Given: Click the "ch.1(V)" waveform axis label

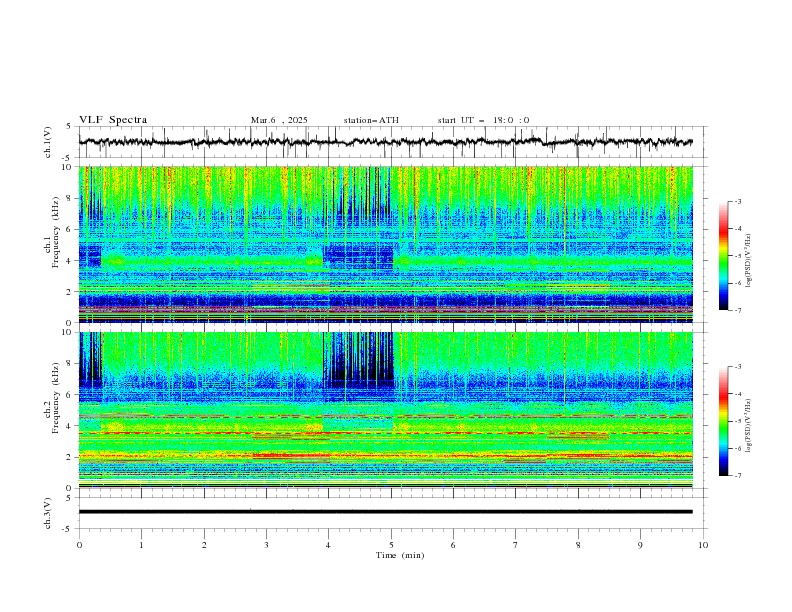Looking at the screenshot, I should (48, 142).
